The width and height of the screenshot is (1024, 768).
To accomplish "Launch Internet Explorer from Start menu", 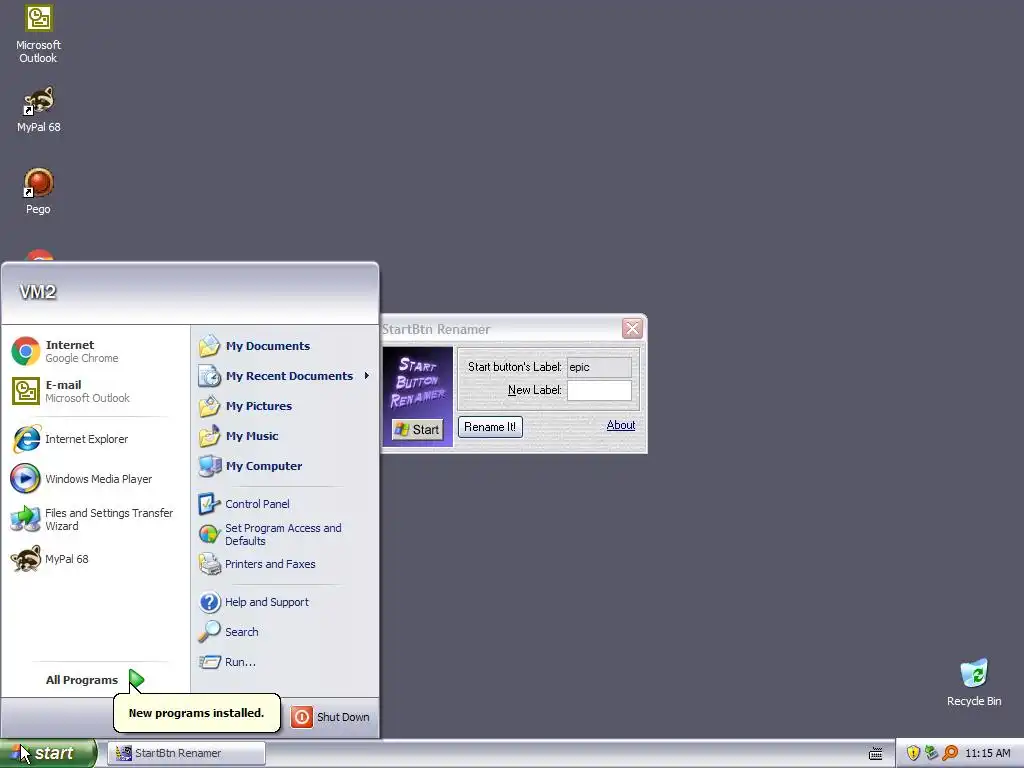I will tap(95, 439).
